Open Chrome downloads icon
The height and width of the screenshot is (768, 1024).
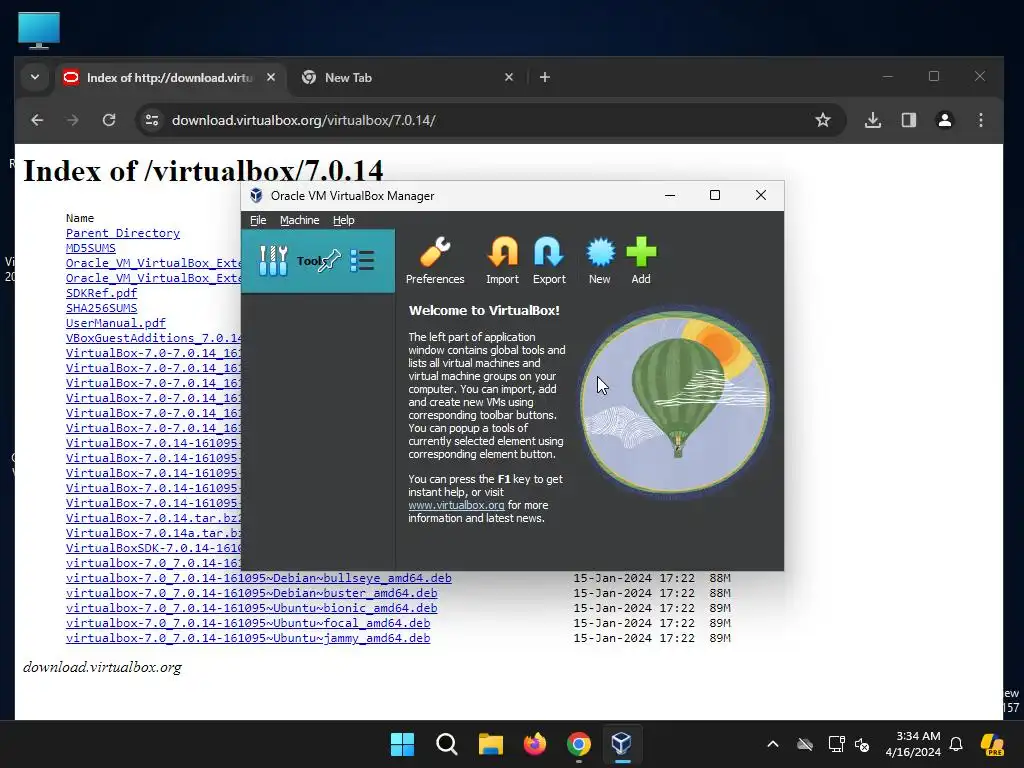[x=873, y=120]
